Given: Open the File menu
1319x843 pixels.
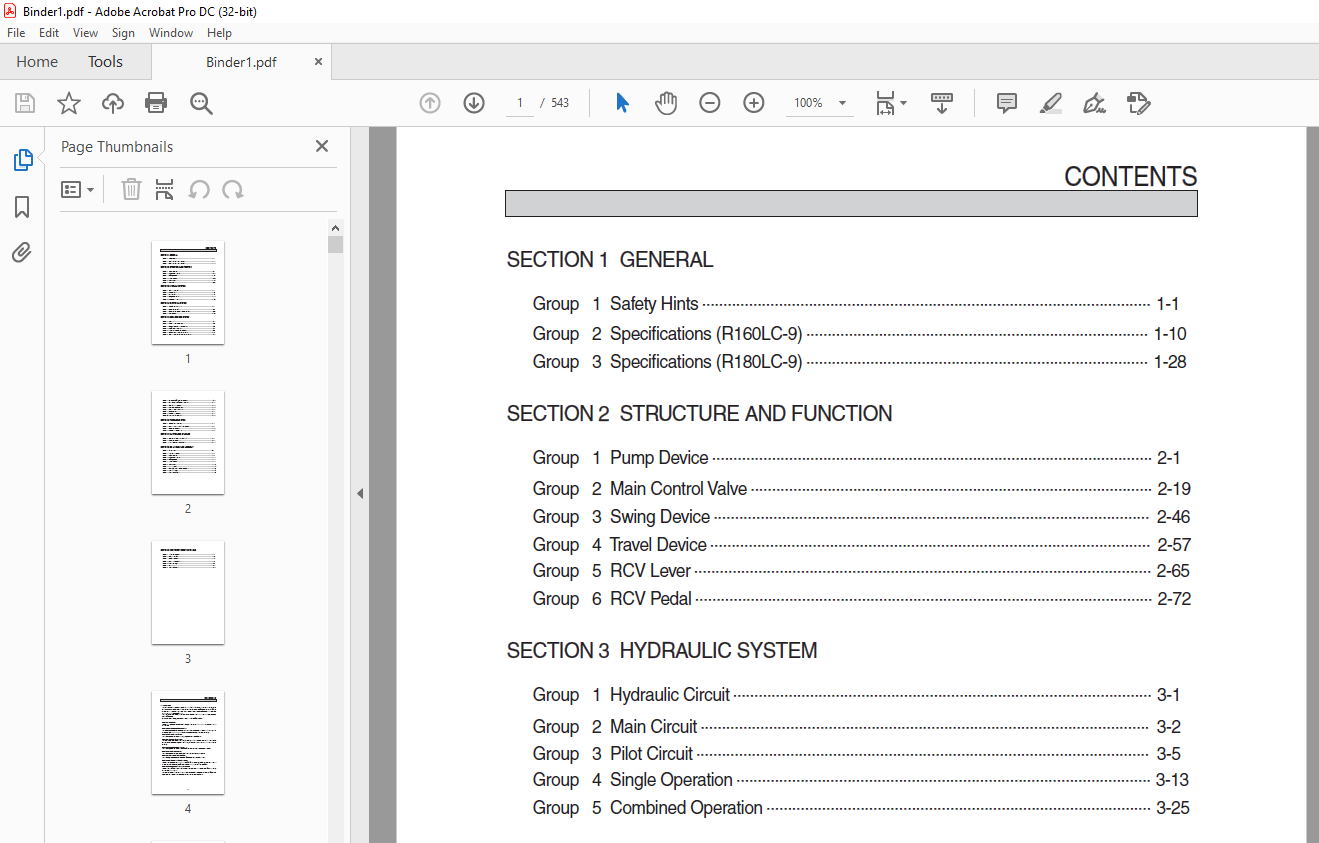Looking at the screenshot, I should pos(16,33).
